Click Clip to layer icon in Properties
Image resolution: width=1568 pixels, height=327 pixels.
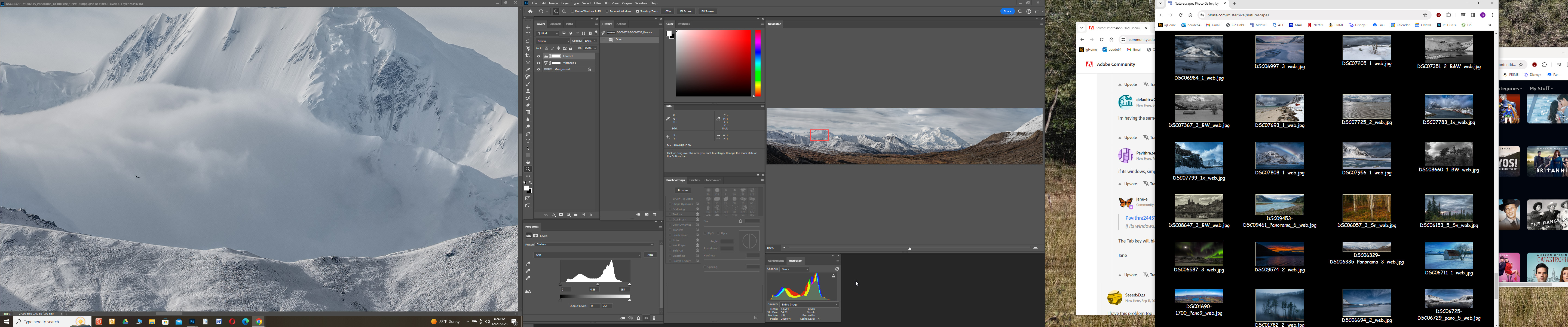(622, 318)
